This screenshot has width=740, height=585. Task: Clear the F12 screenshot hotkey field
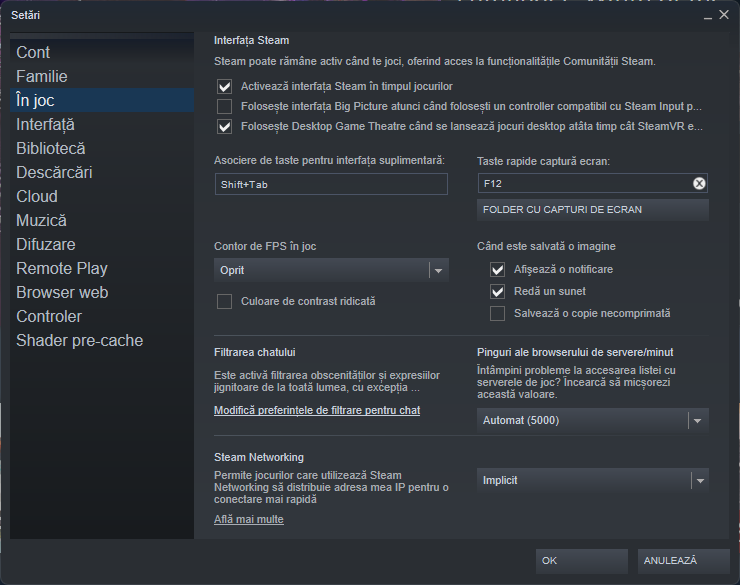tap(699, 184)
